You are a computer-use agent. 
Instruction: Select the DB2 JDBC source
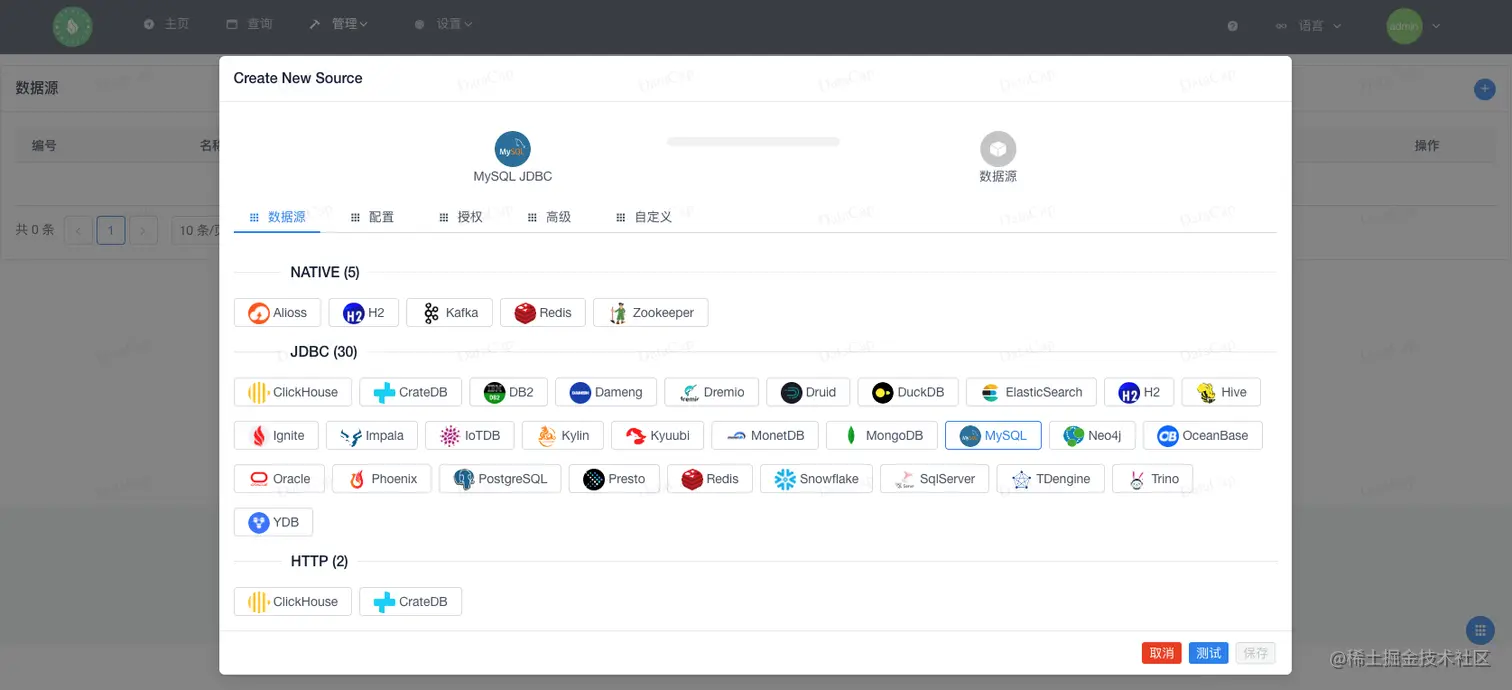pyautogui.click(x=509, y=392)
